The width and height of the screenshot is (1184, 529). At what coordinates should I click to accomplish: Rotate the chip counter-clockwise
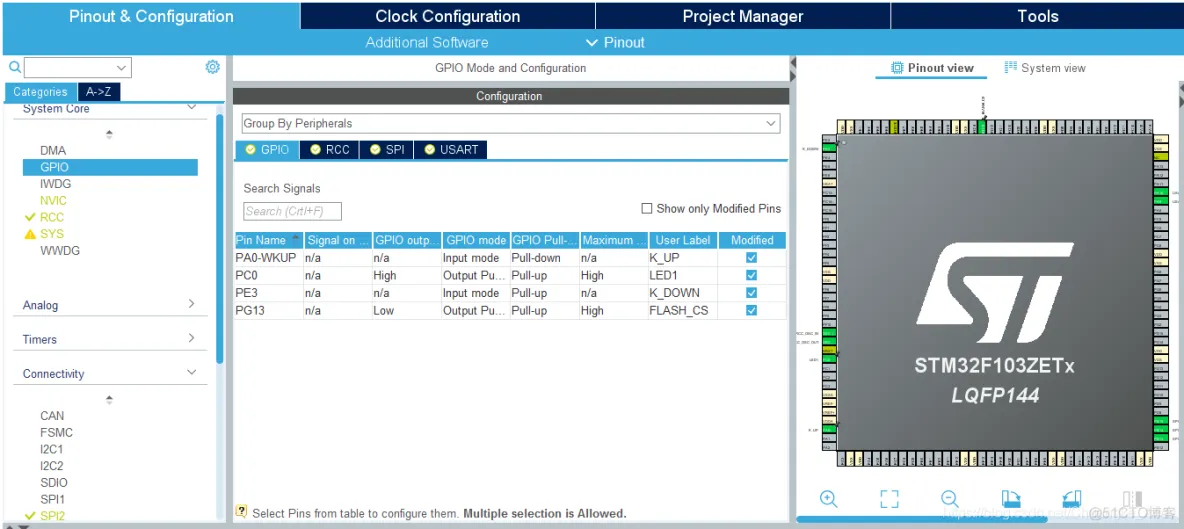[1071, 499]
